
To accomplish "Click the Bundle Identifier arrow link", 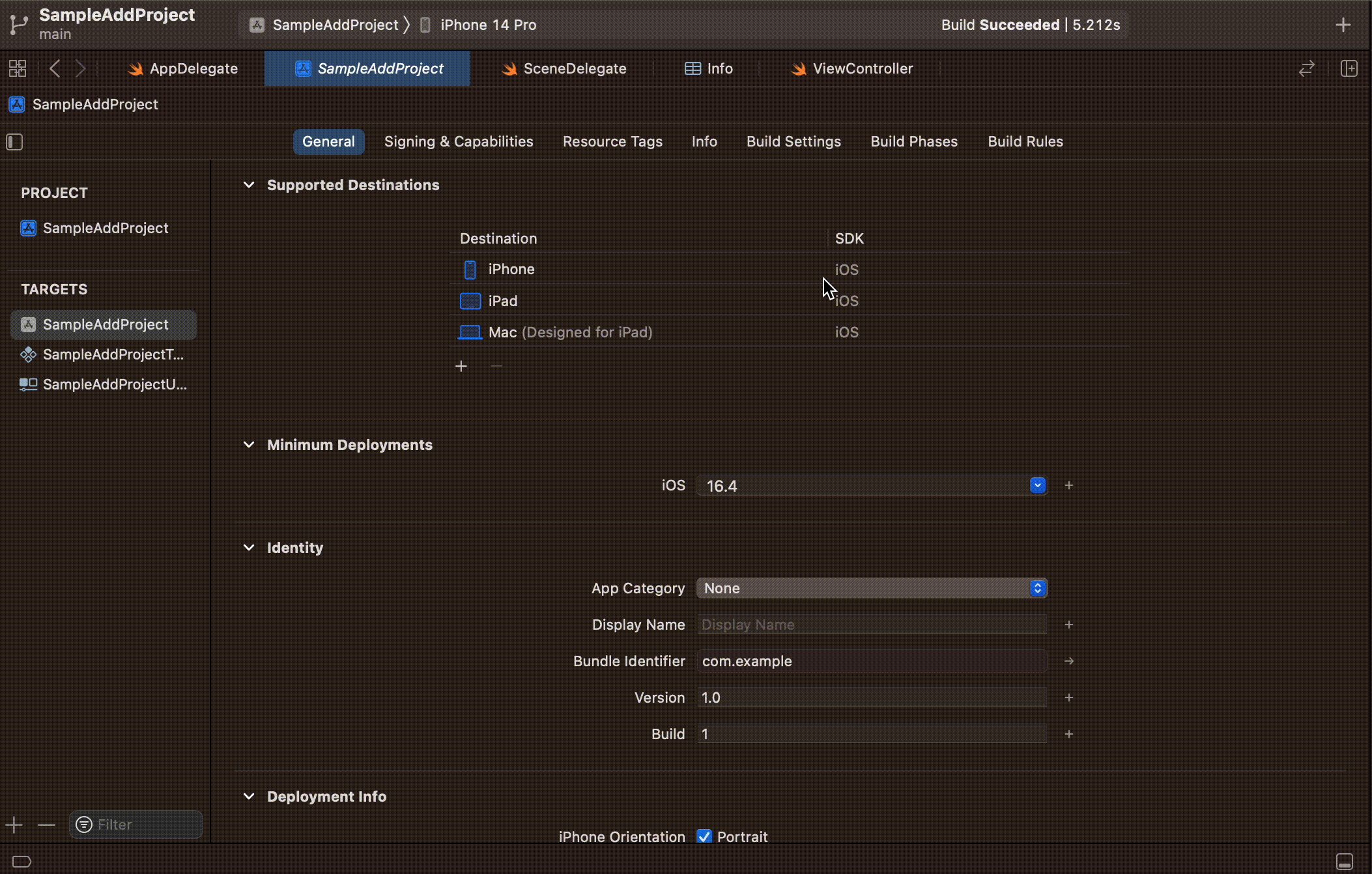I will [1069, 661].
